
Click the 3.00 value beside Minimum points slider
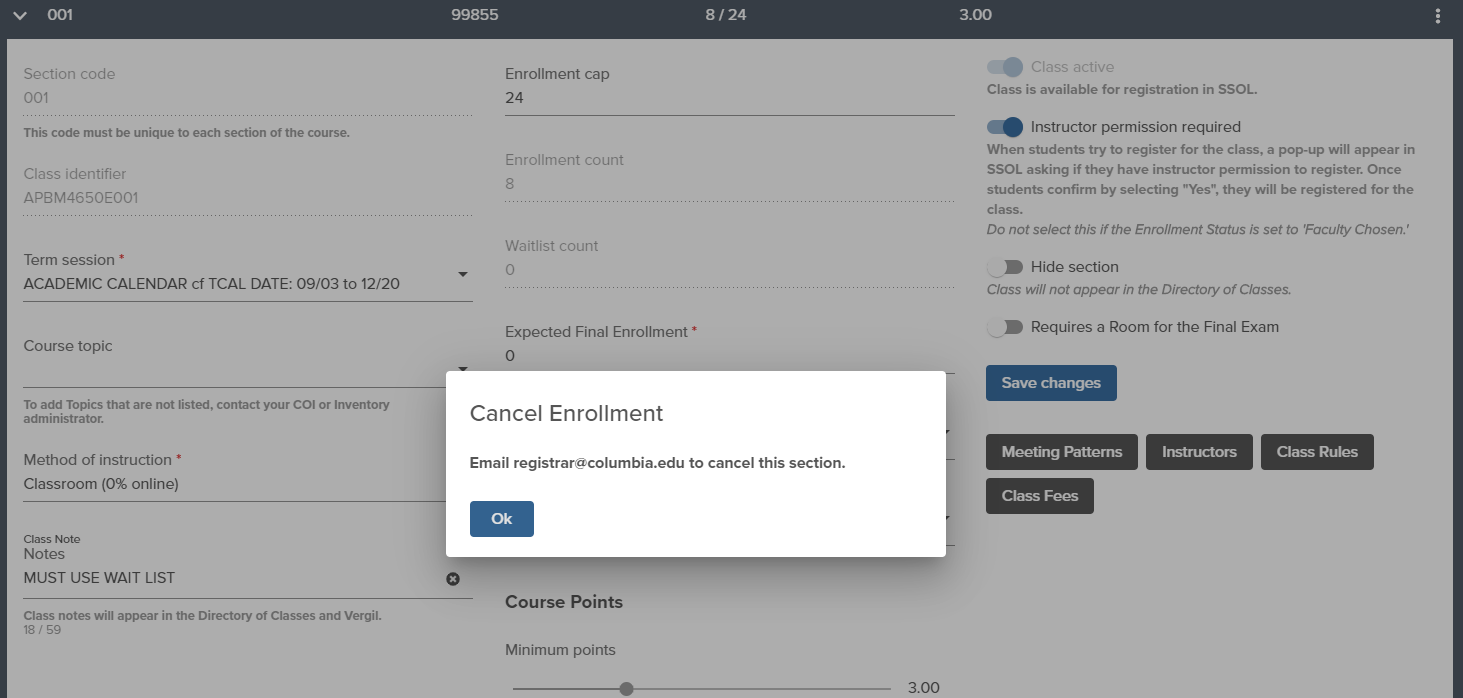click(x=924, y=688)
